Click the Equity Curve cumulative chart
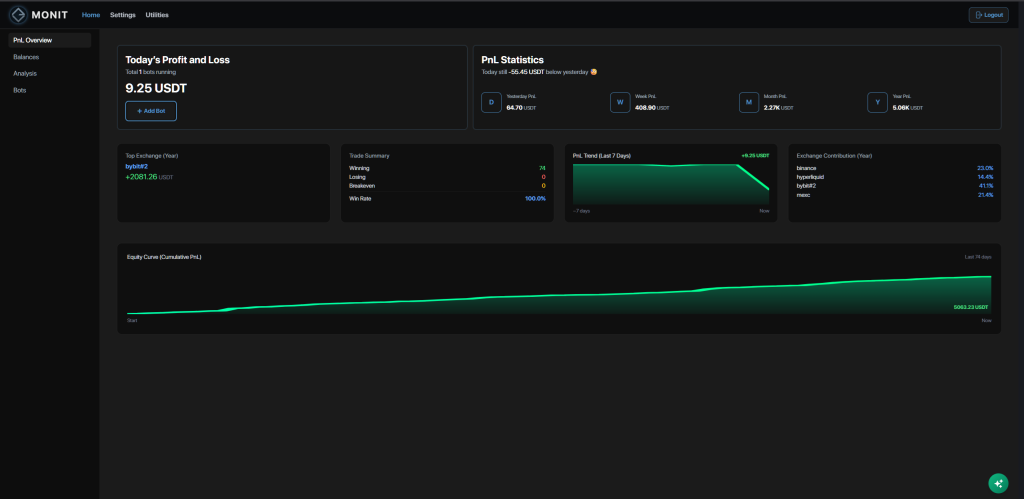 point(558,295)
